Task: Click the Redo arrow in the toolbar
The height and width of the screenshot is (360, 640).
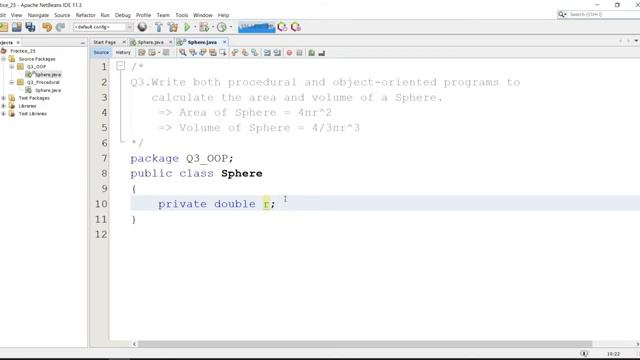Action: pyautogui.click(x=60, y=27)
